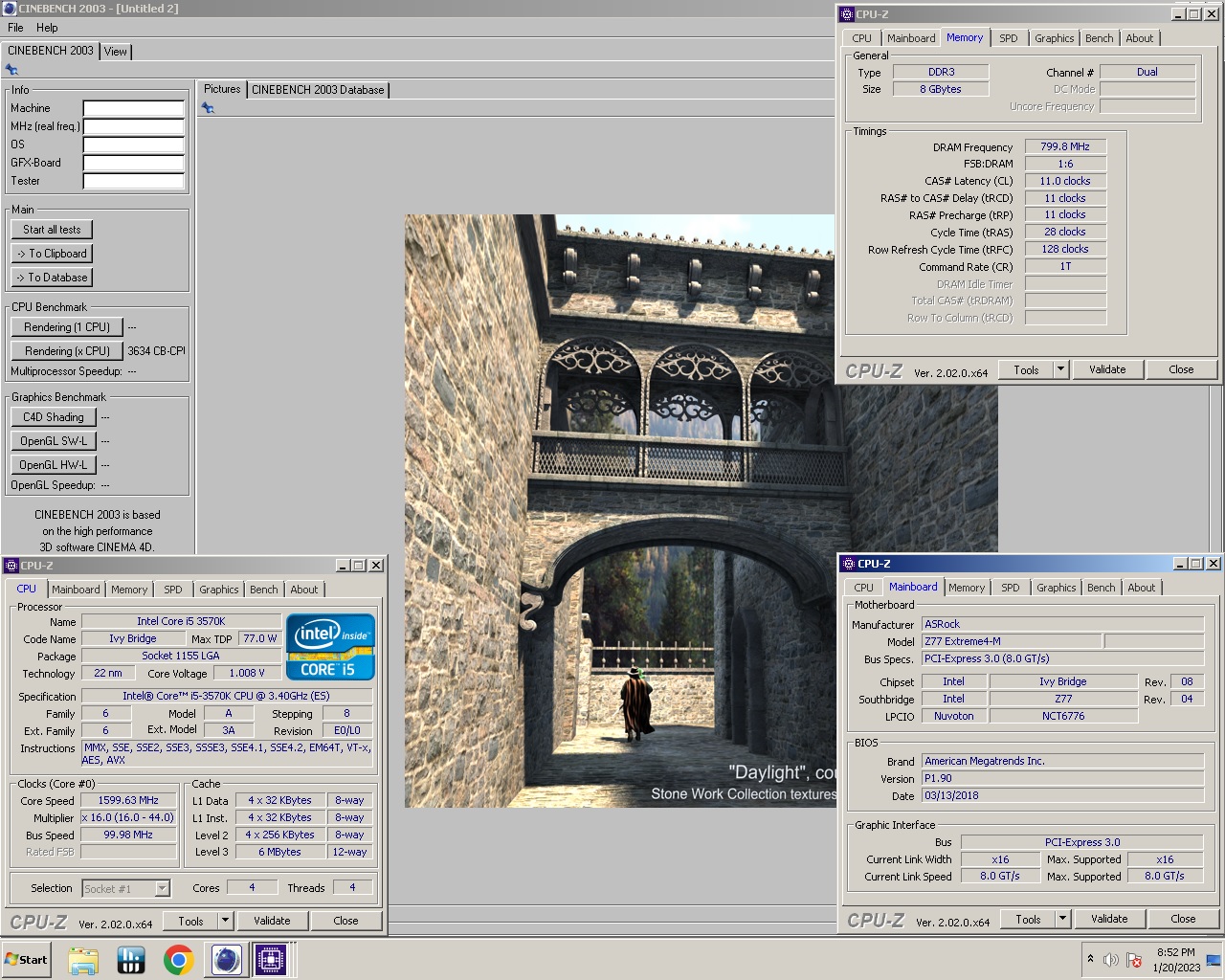This screenshot has height=980, width=1225.
Task: Click the Machine input field
Action: click(133, 108)
